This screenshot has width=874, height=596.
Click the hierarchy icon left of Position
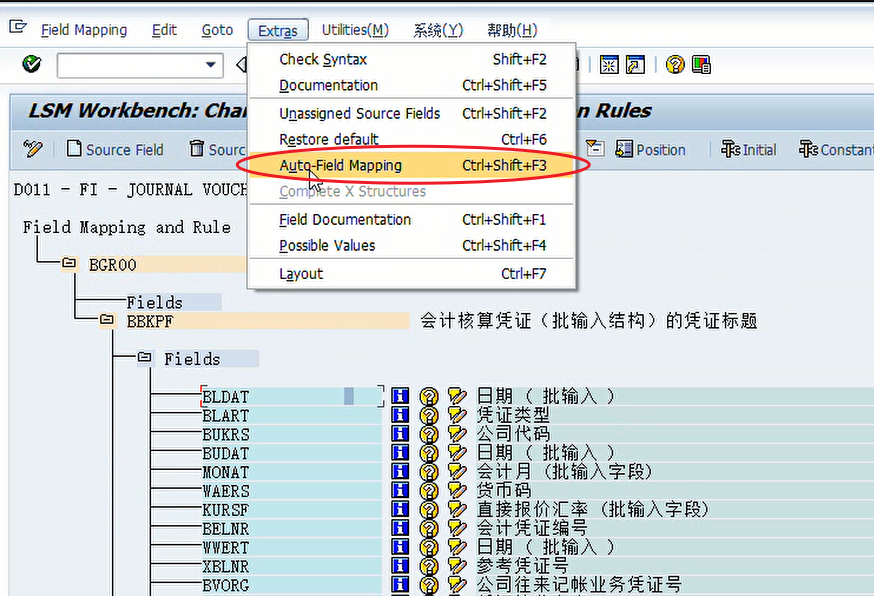point(594,148)
